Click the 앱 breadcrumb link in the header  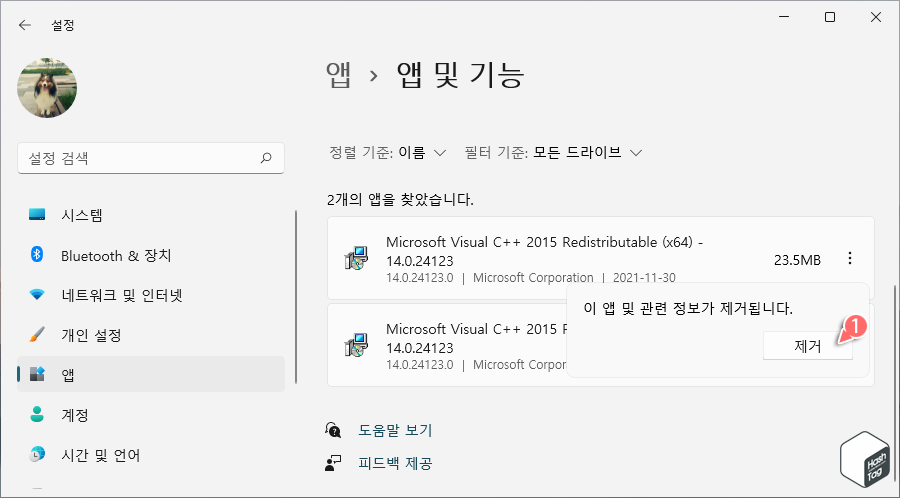(339, 75)
